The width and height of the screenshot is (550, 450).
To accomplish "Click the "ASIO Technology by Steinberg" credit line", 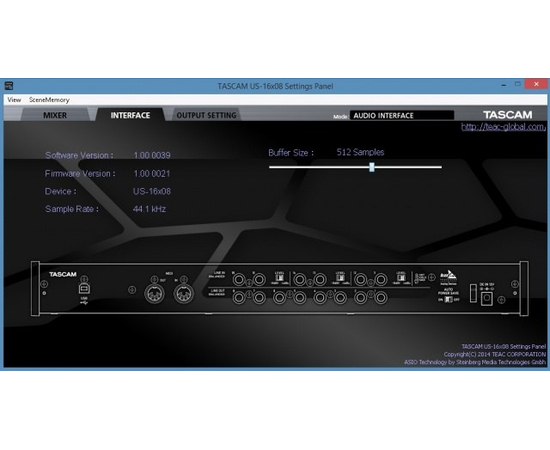I will [x=475, y=362].
